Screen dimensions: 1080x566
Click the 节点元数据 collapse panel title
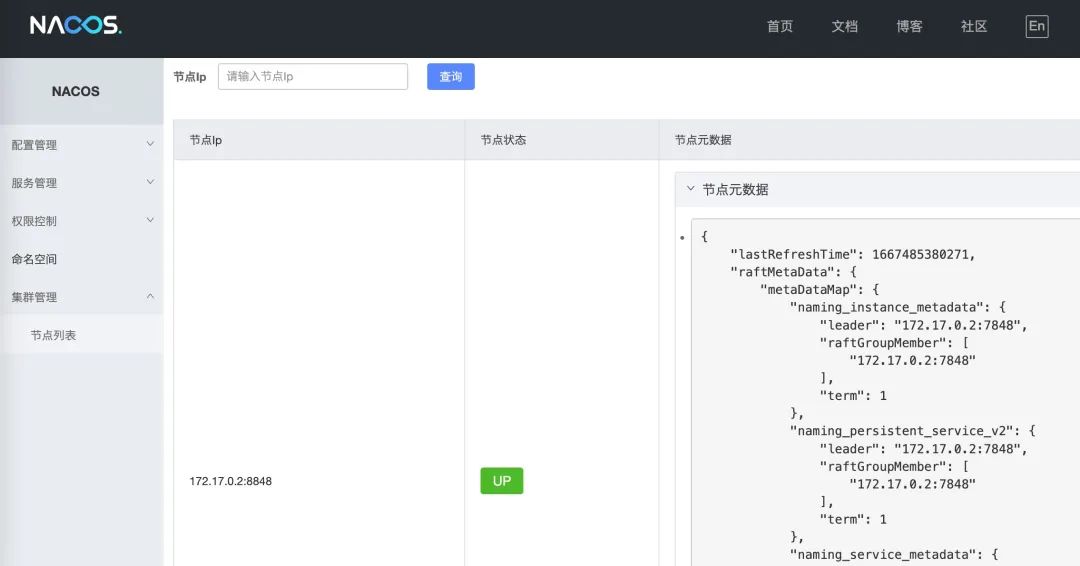click(735, 189)
